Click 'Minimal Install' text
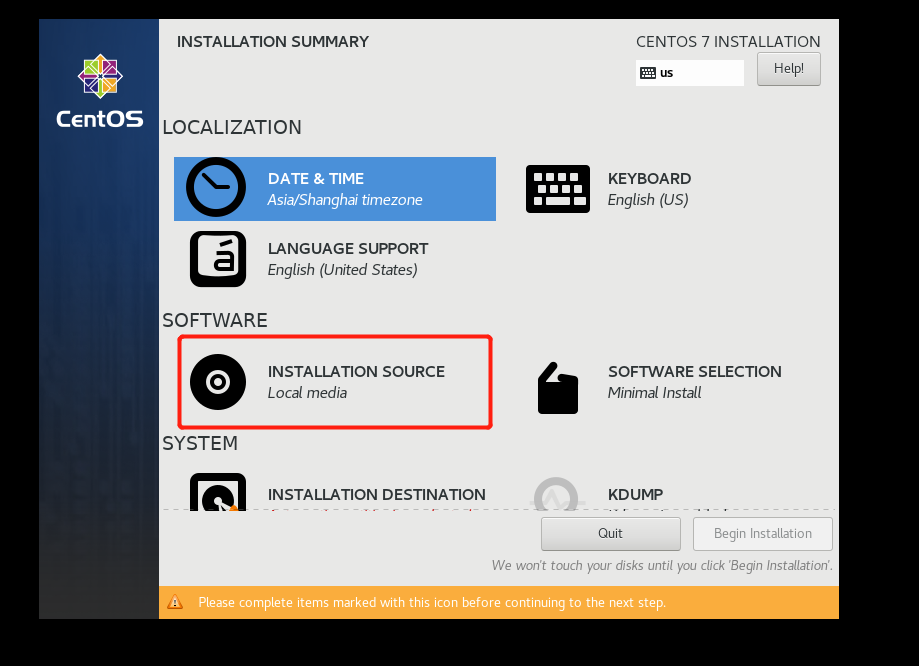The width and height of the screenshot is (919, 666). coord(654,393)
